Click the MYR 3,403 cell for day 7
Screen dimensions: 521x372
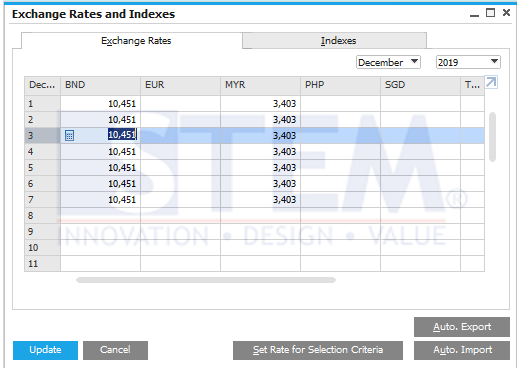tap(260, 200)
